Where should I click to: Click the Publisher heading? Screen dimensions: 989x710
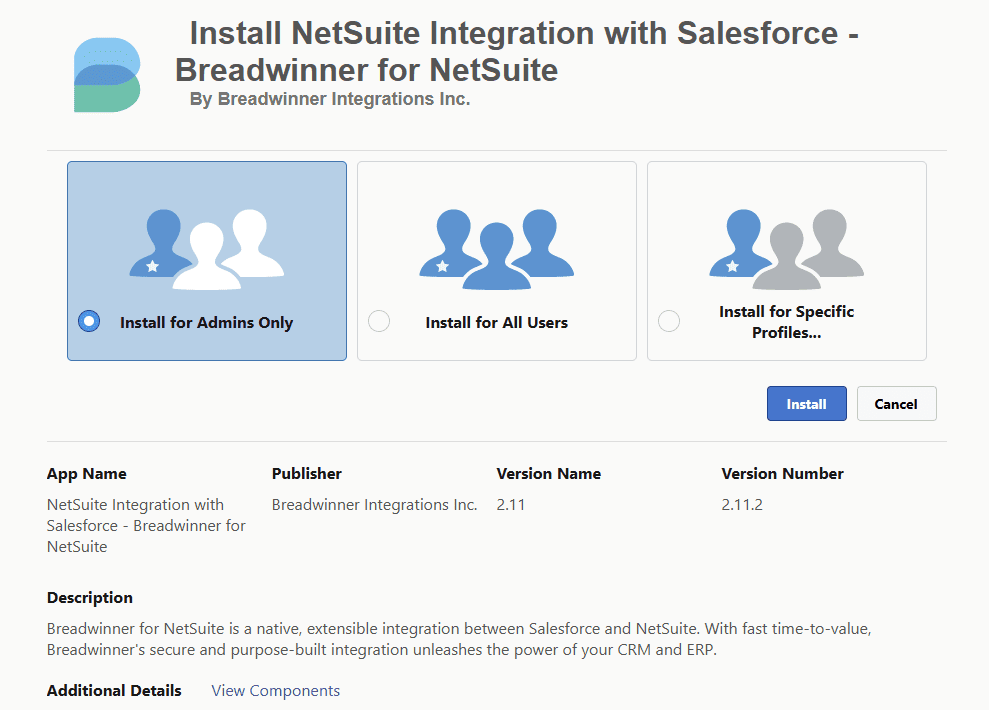tap(307, 474)
